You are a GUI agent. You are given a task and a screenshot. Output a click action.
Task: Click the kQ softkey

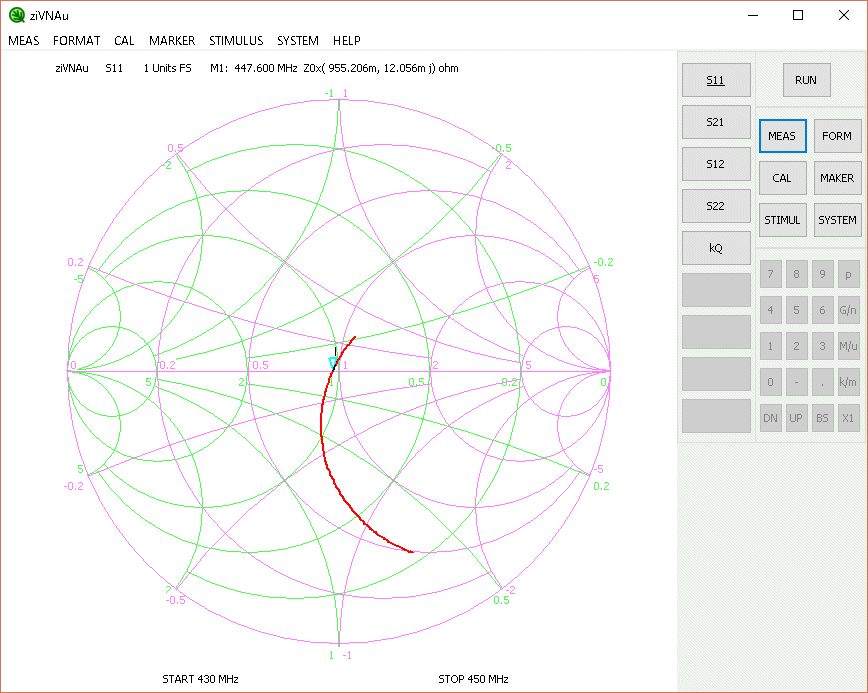click(716, 248)
